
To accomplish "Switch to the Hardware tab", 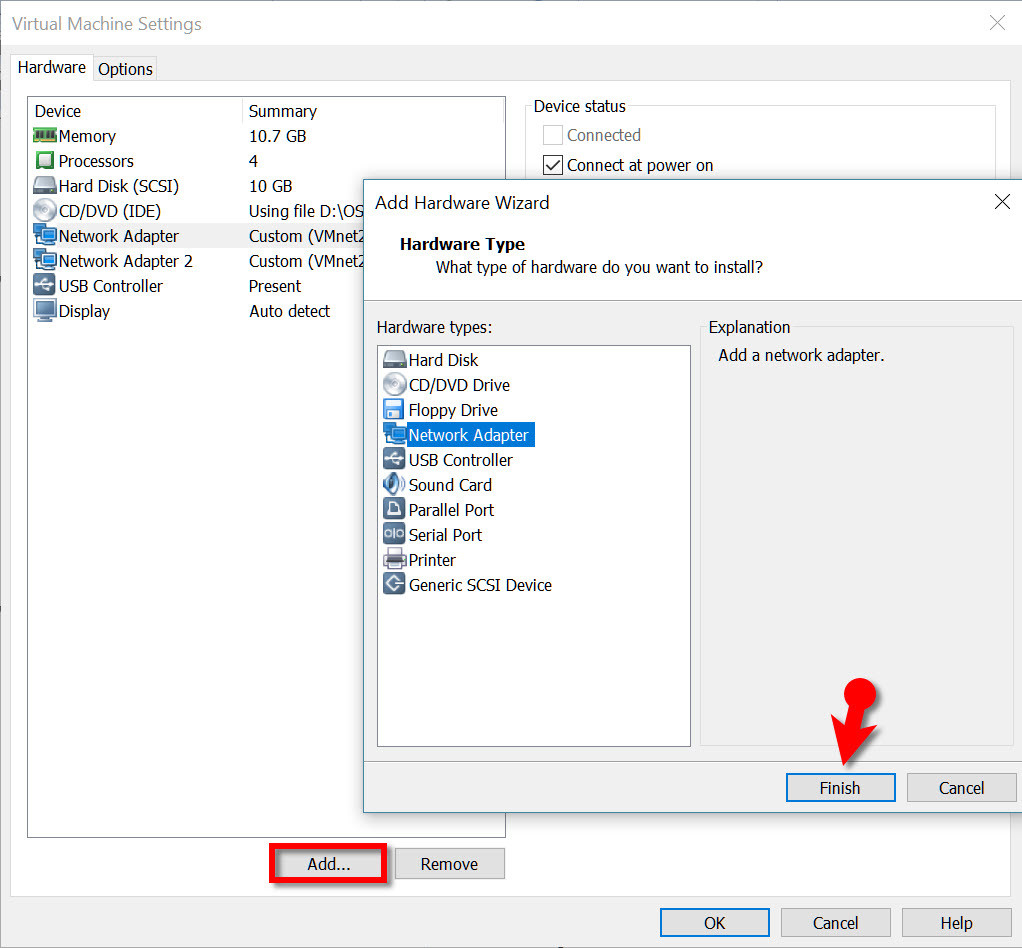I will pyautogui.click(x=51, y=67).
